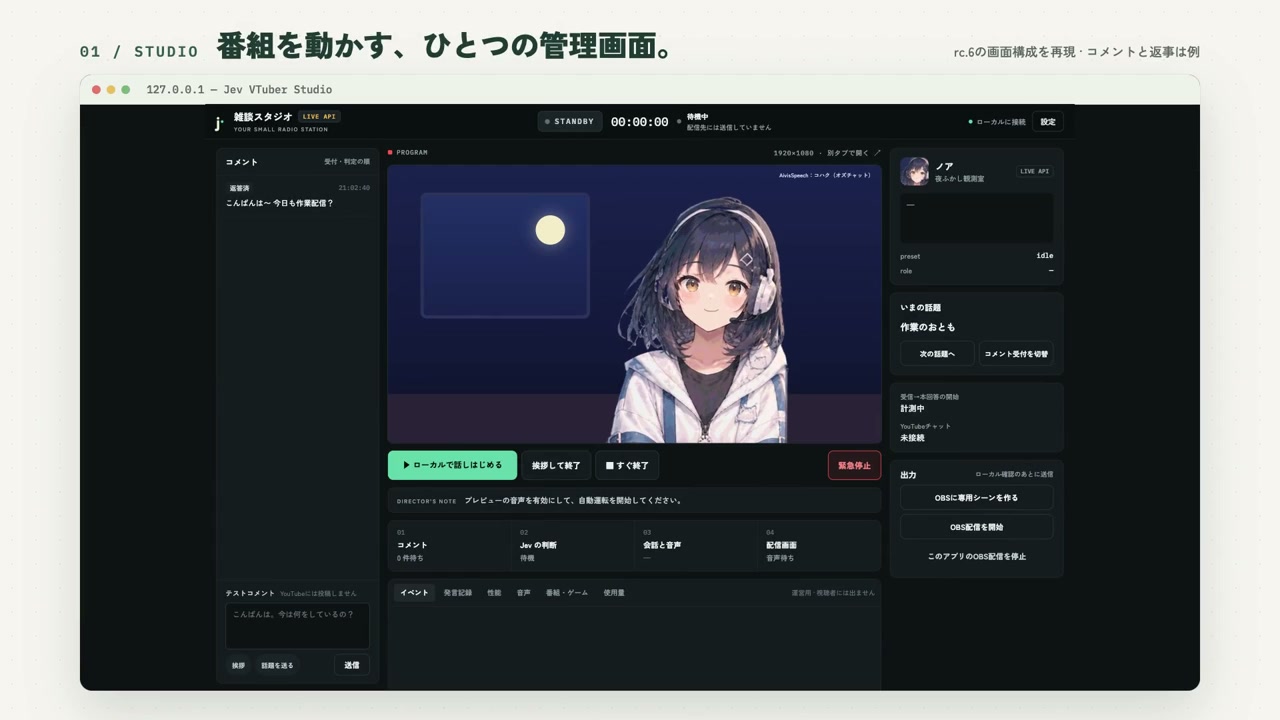The image size is (1280, 720).
Task: Start talking locally with ローカルで話しはじめる
Action: click(452, 465)
